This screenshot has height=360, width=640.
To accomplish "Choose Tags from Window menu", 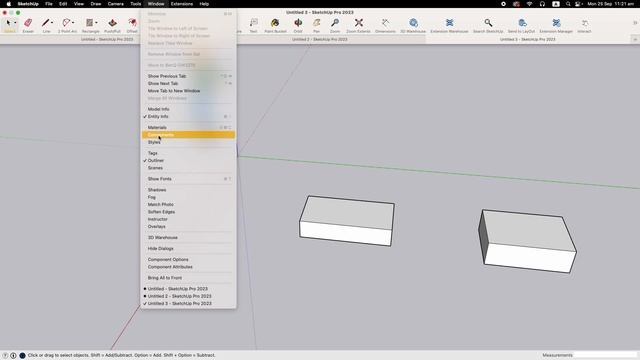I will click(188, 153).
